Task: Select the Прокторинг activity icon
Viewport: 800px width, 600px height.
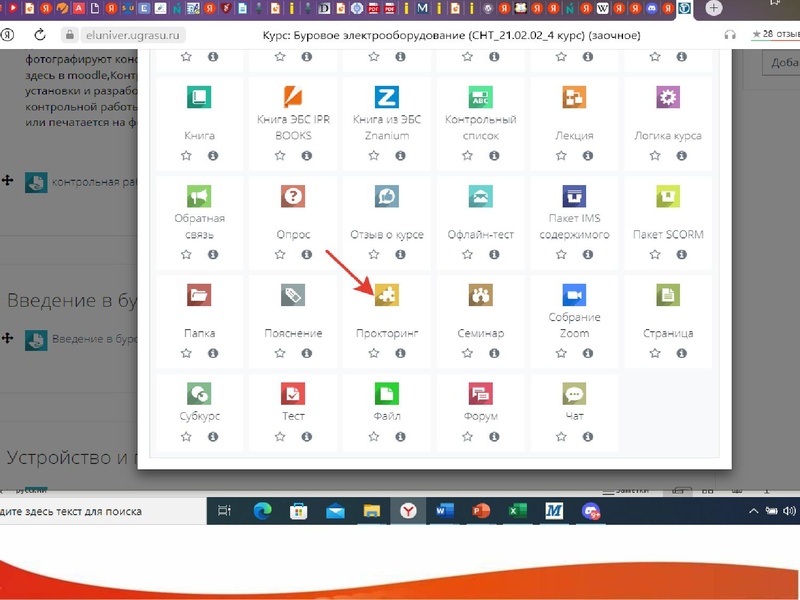Action: pos(386,295)
